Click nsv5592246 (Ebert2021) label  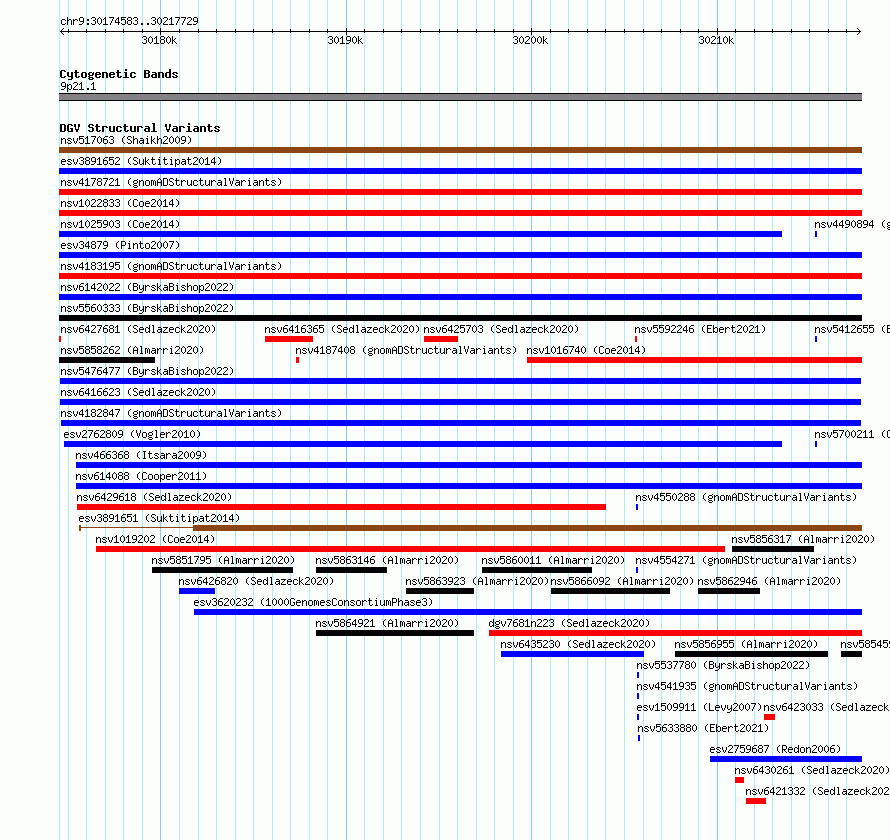pyautogui.click(x=700, y=329)
